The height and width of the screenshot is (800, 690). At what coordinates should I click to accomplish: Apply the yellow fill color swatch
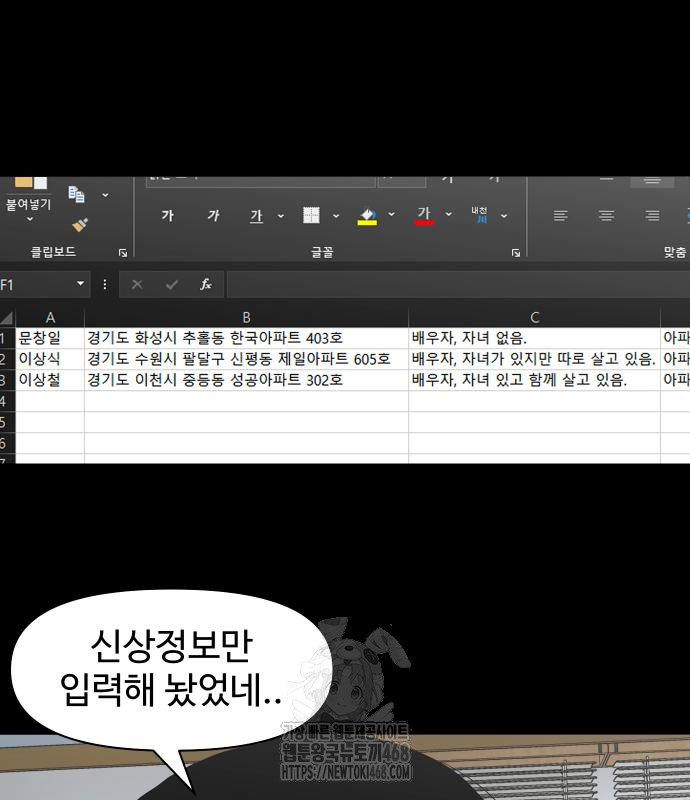click(x=367, y=217)
